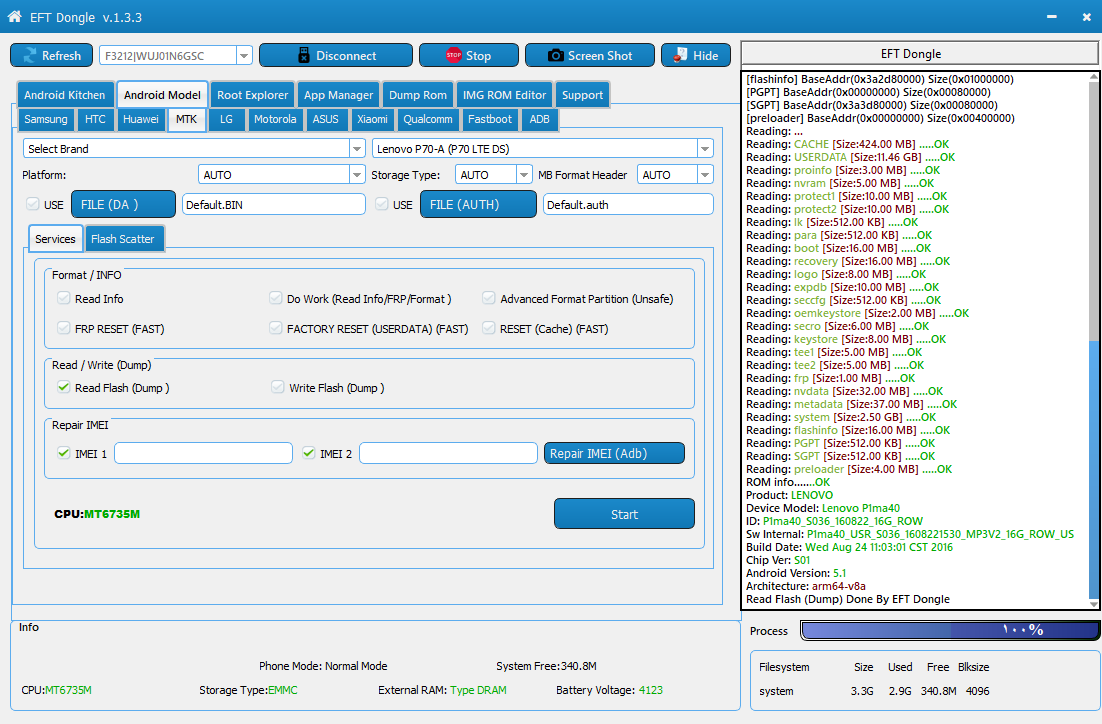The height and width of the screenshot is (724, 1102).
Task: Select the MTK tab
Action: click(187, 119)
